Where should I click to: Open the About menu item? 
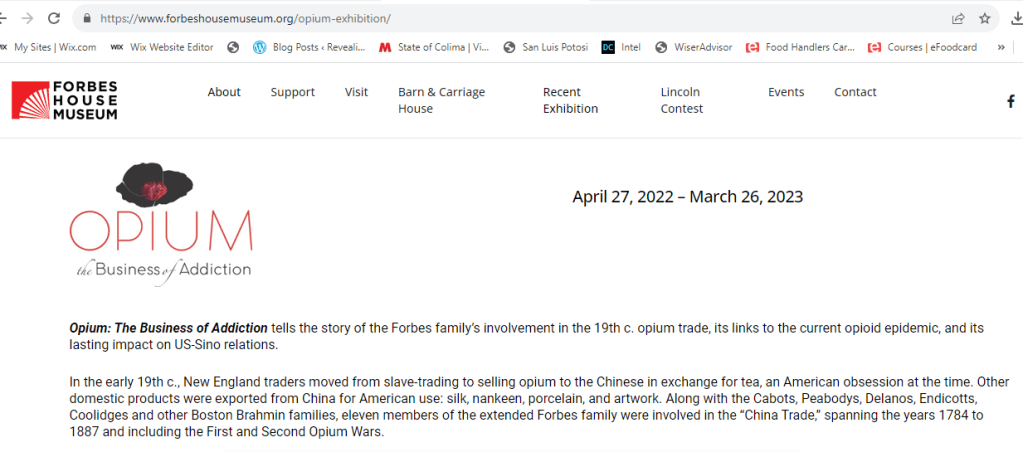224,92
